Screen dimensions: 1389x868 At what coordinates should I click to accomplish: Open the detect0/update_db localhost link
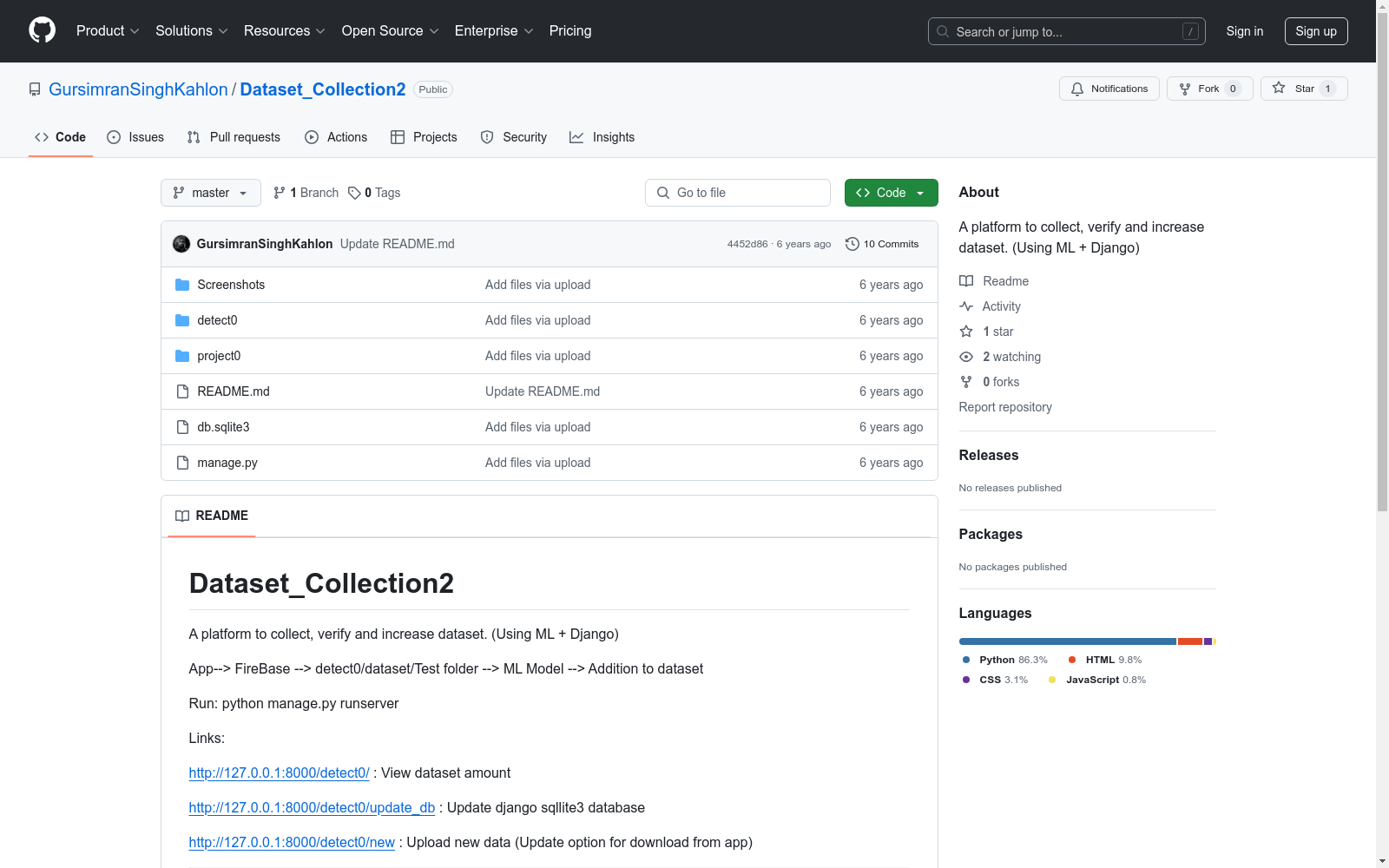[312, 807]
